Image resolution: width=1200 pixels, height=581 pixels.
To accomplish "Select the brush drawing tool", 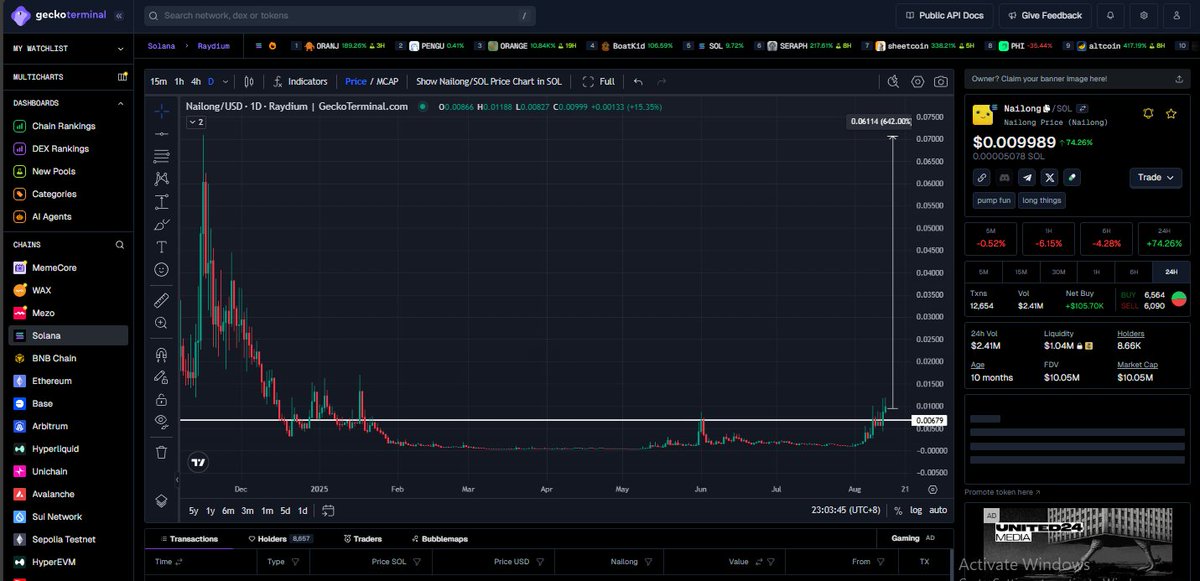I will pos(161,224).
